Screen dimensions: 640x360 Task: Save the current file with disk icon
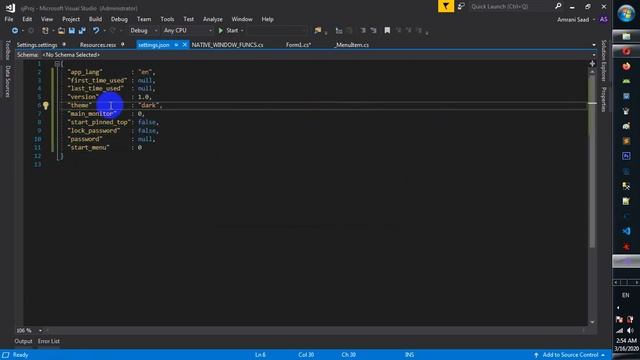72,31
